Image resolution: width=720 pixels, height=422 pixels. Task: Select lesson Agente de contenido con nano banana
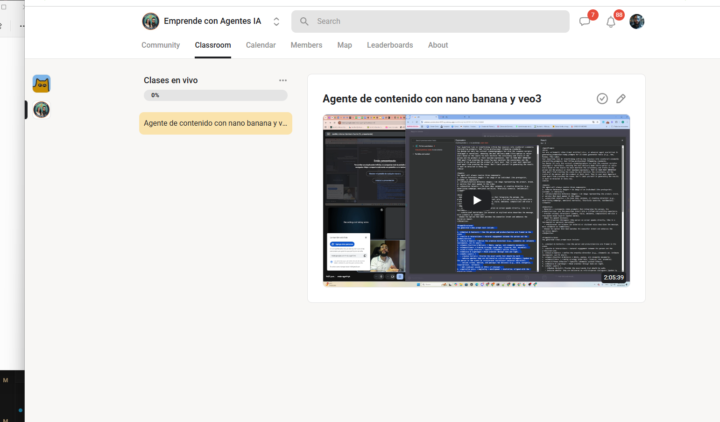click(x=215, y=123)
